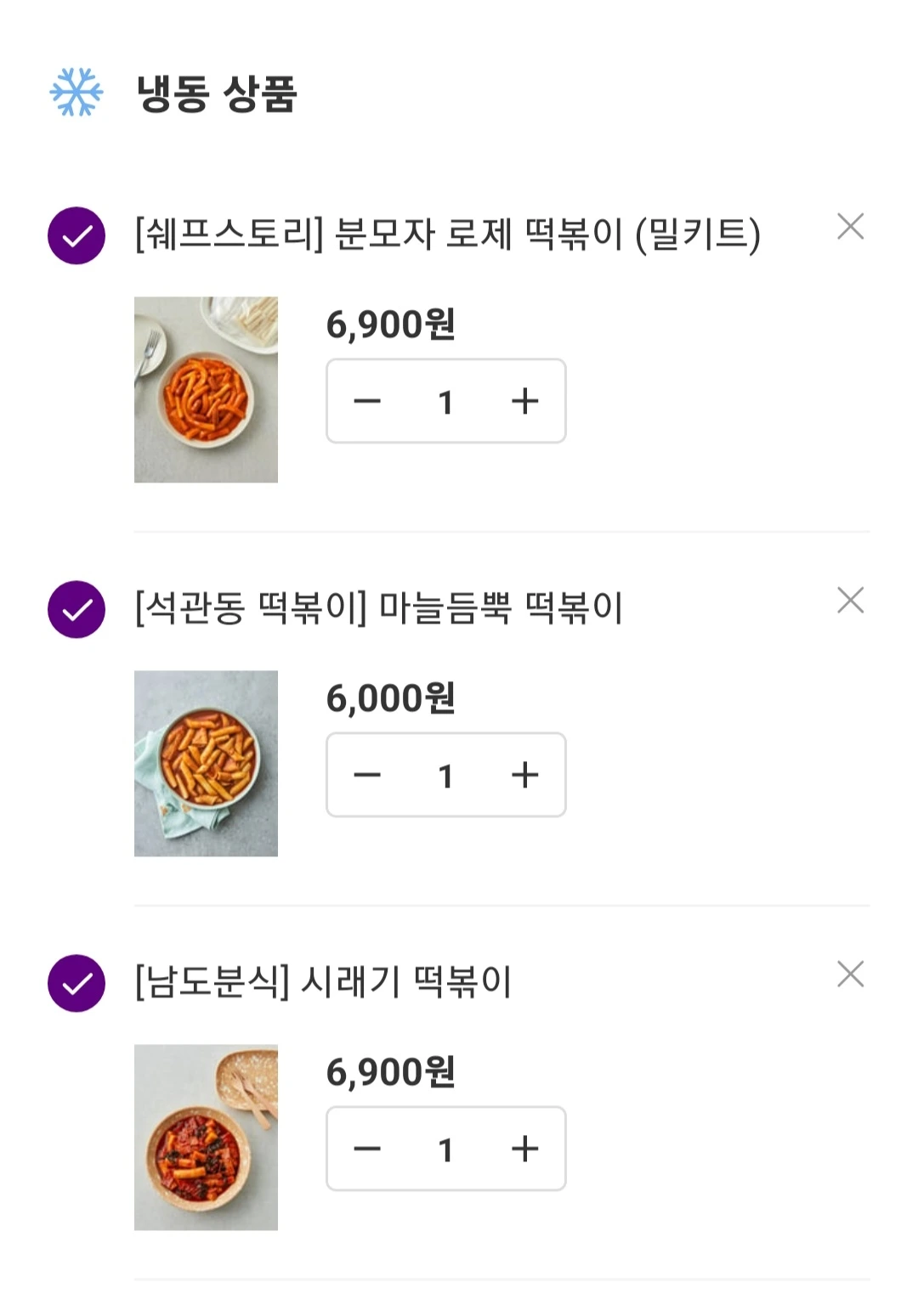Screen dimensions: 918x1316
Task: Increase quantity of 시래기 떡볶이
Action: point(525,1149)
